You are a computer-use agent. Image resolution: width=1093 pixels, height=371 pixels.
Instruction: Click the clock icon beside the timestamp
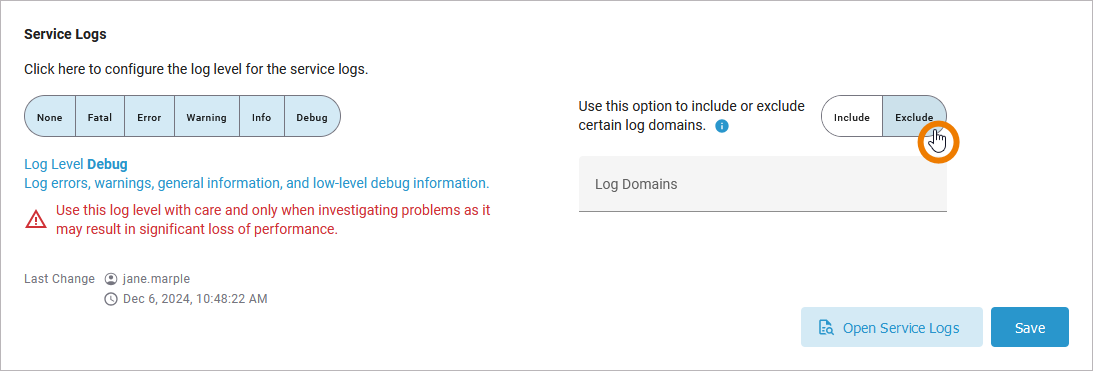[x=110, y=299]
